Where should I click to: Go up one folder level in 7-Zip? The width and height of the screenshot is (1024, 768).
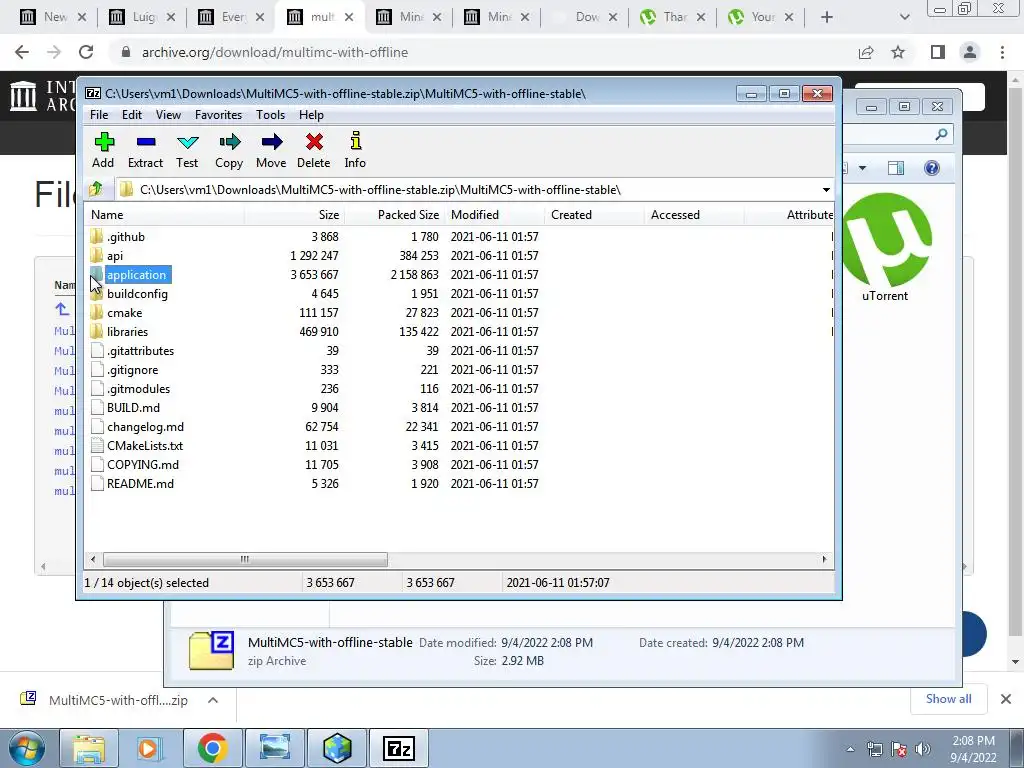(x=96, y=189)
